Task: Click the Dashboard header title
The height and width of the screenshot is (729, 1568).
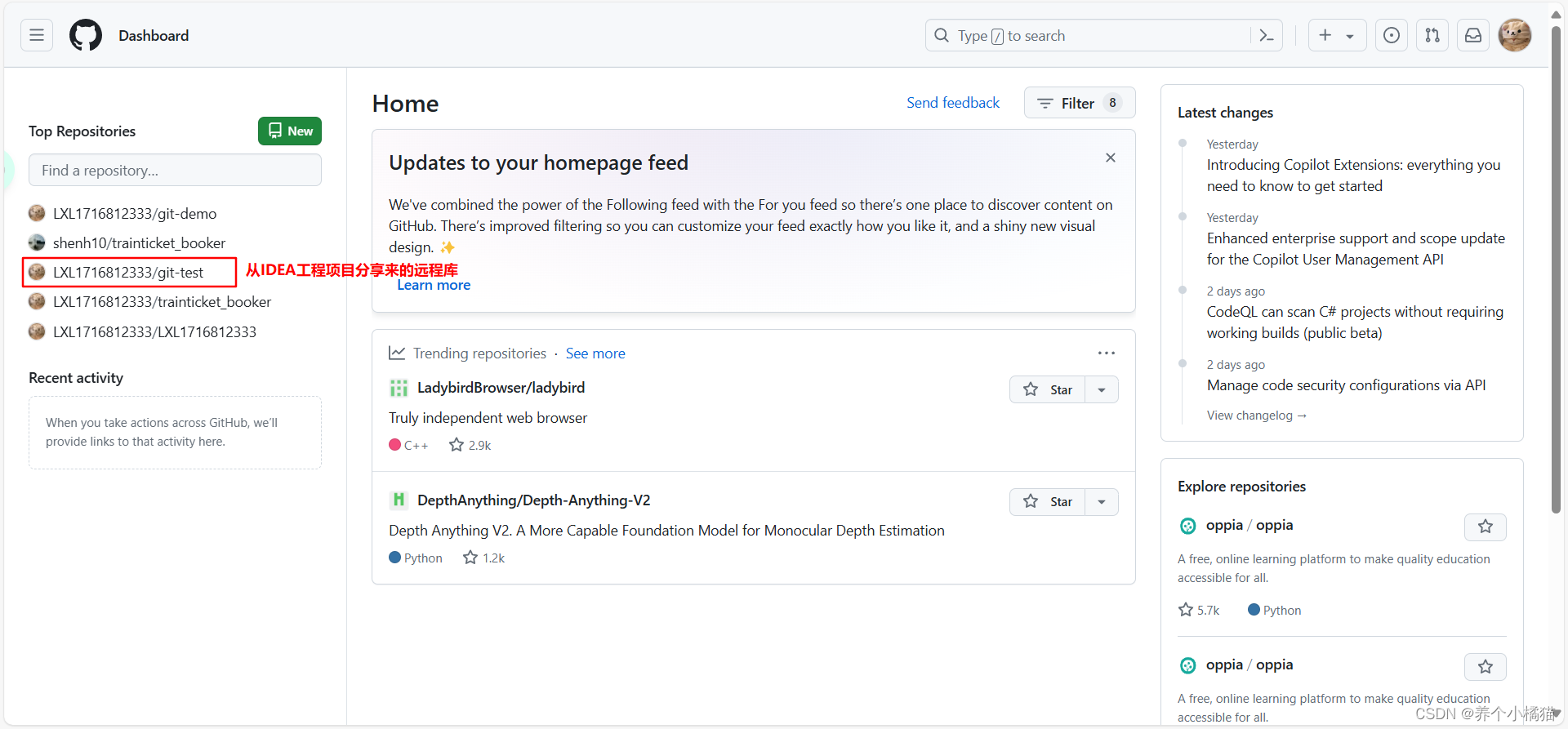Action: (154, 35)
